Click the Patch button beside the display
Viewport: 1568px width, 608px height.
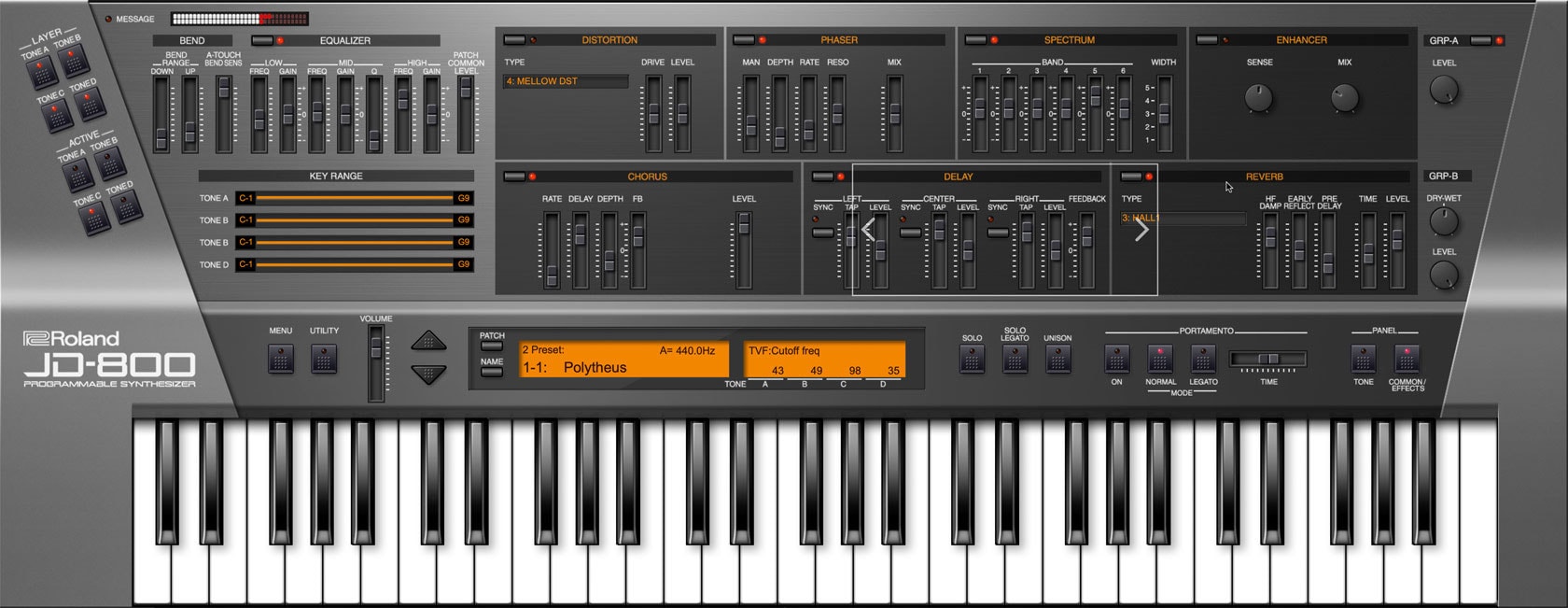click(x=492, y=346)
